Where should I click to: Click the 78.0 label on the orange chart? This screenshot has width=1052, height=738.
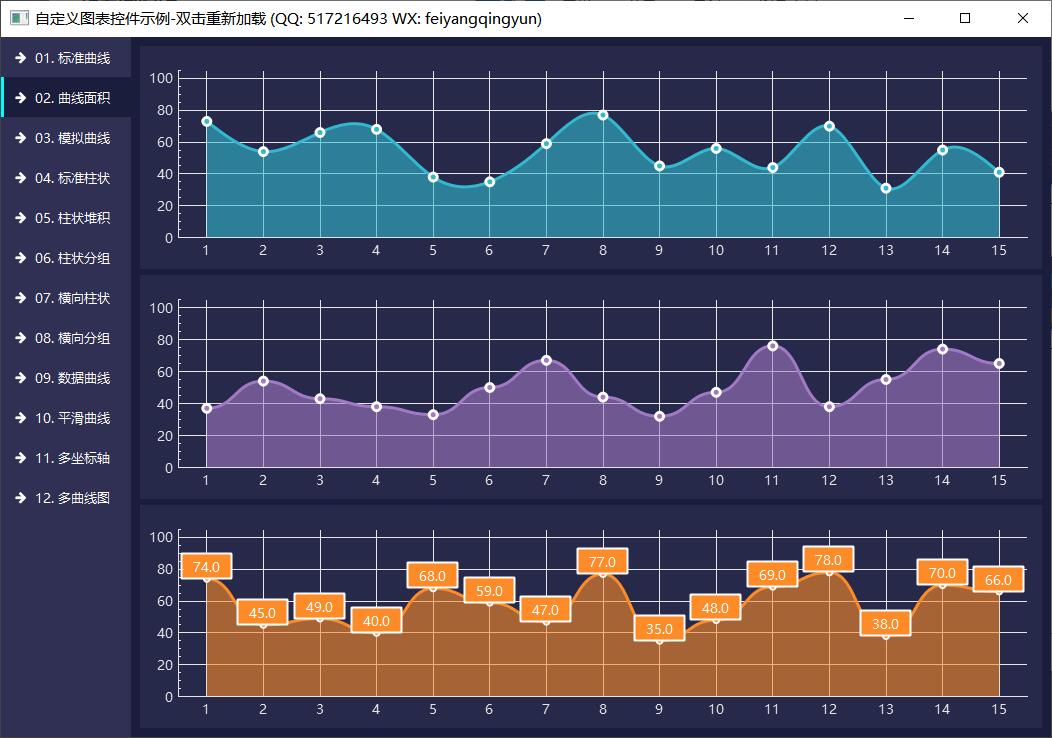click(x=828, y=559)
